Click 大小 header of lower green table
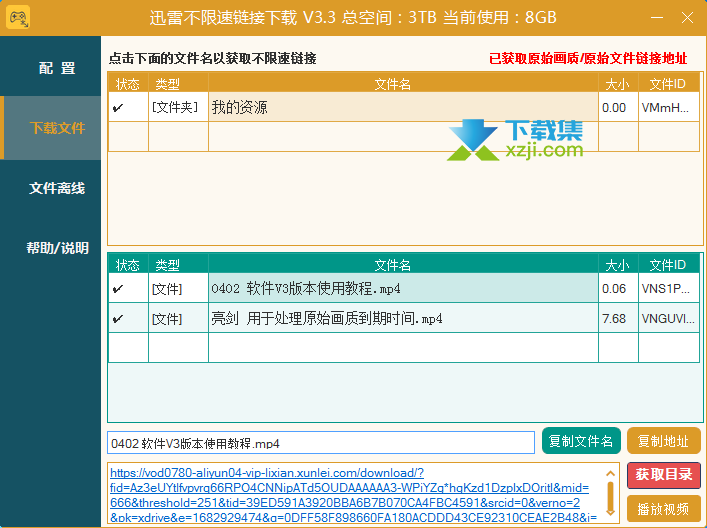This screenshot has height=528, width=707. coord(617,265)
